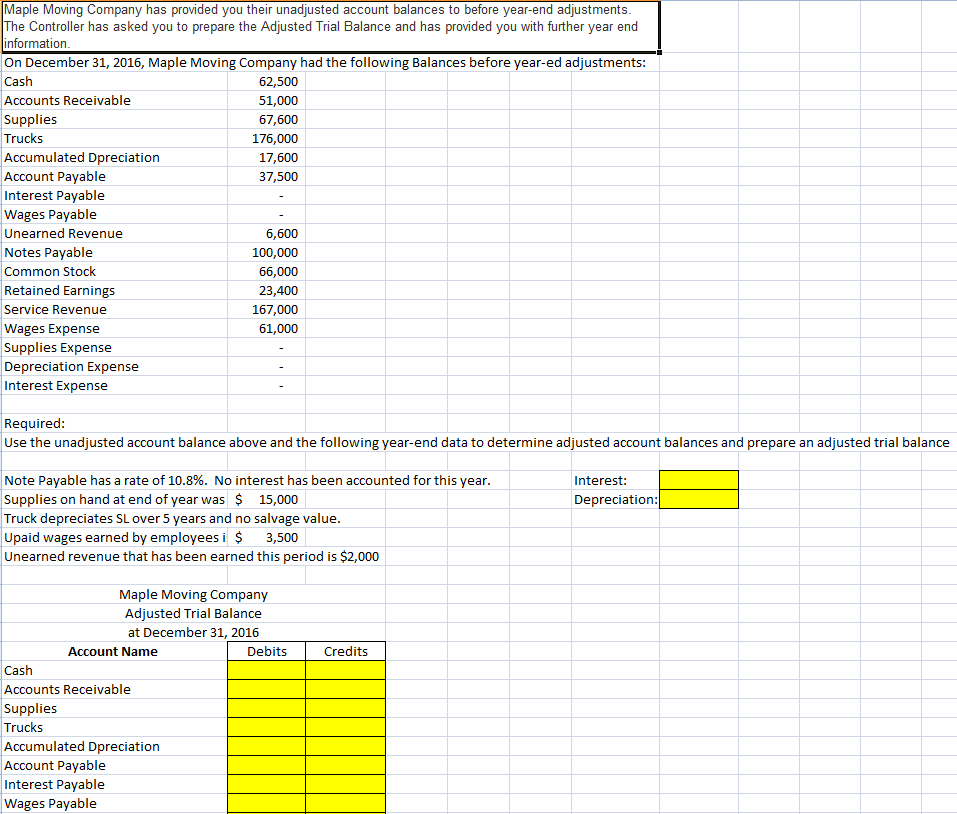Image resolution: width=957 pixels, height=814 pixels.
Task: Select the Supplies Expense label
Action: [58, 347]
